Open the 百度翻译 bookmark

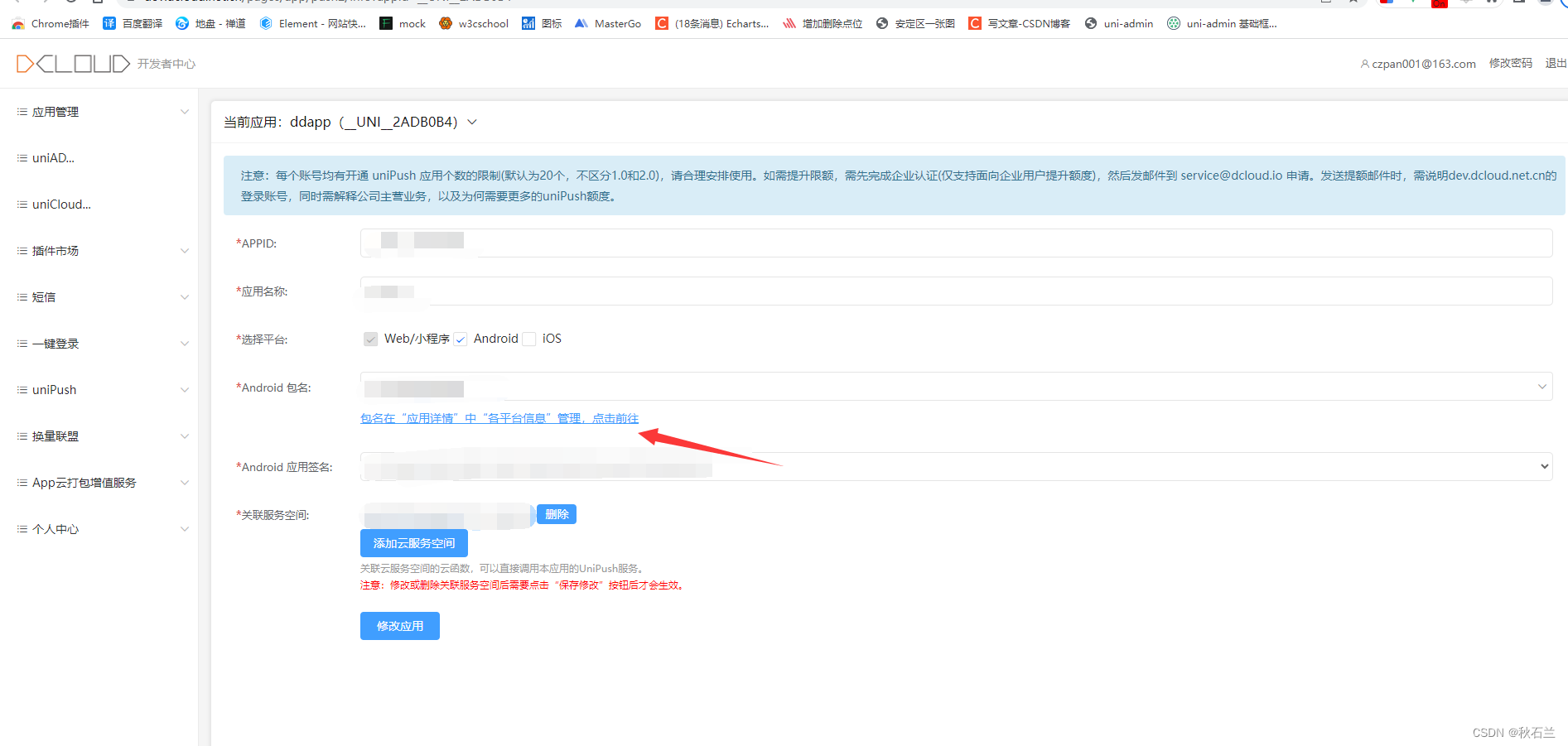pyautogui.click(x=133, y=24)
